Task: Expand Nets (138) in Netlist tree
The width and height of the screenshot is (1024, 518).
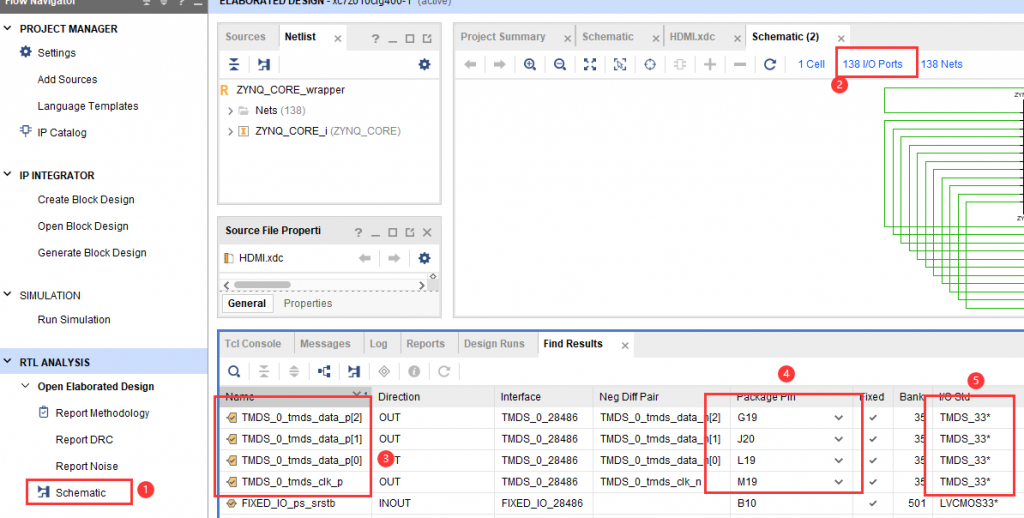Action: [x=230, y=111]
